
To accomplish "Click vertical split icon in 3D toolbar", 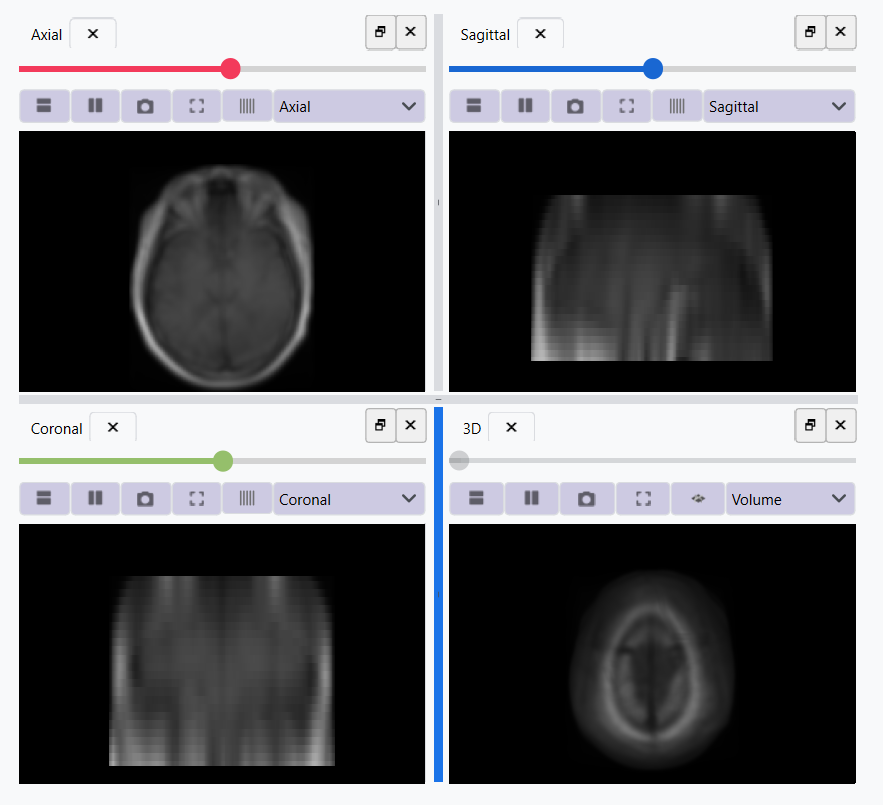I will (x=532, y=499).
